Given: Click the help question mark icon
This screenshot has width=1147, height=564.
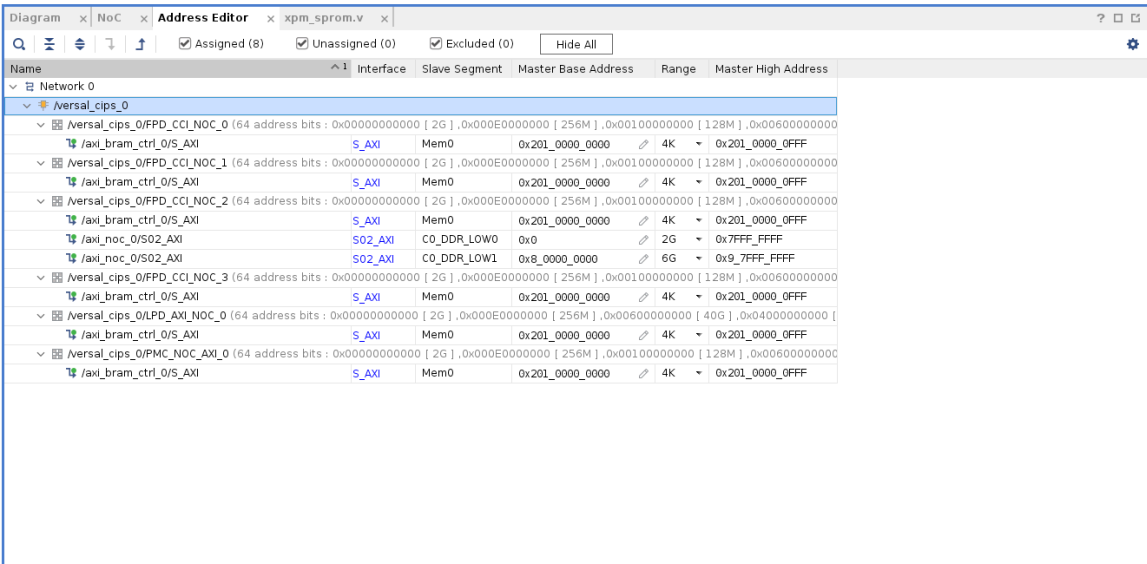Looking at the screenshot, I should point(1101,20).
